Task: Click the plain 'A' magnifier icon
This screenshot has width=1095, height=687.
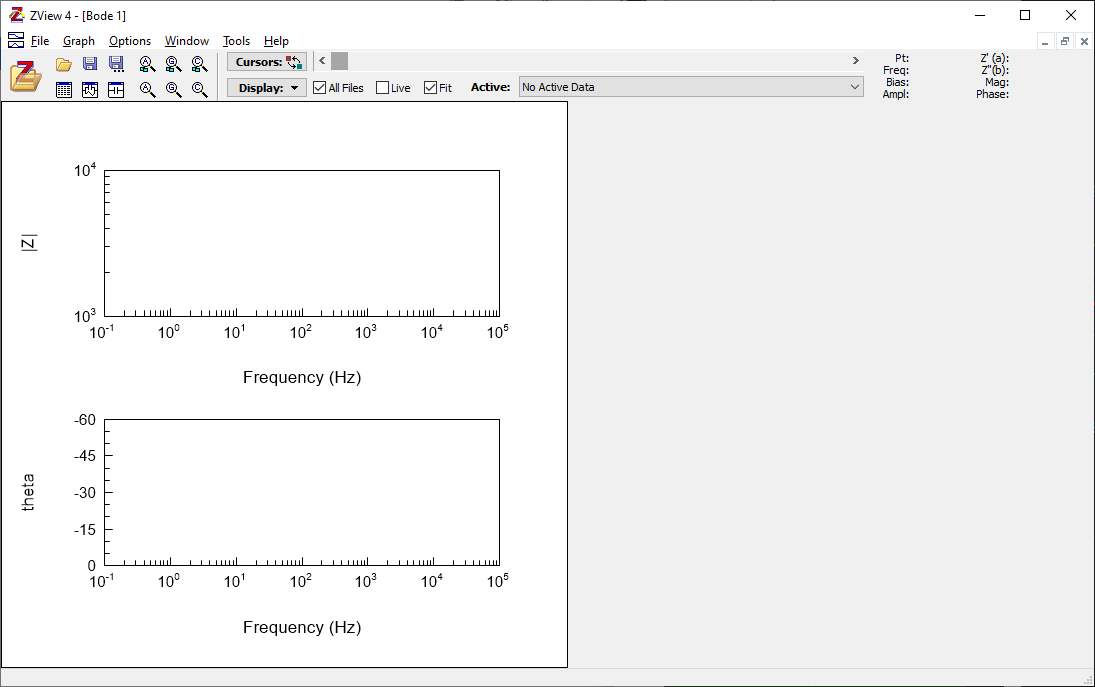Action: (x=147, y=89)
